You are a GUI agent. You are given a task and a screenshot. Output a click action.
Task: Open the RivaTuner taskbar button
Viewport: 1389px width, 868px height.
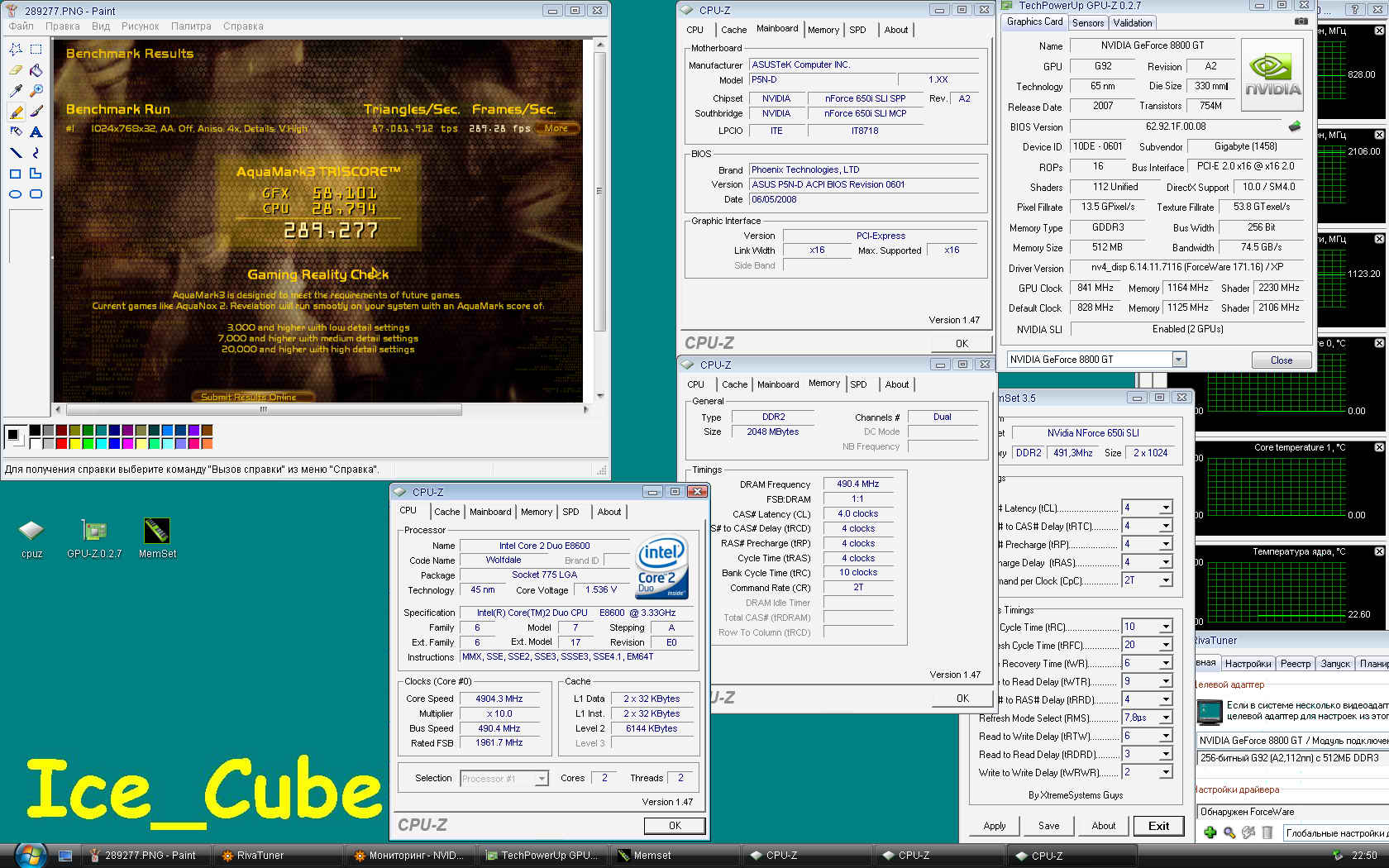click(279, 856)
